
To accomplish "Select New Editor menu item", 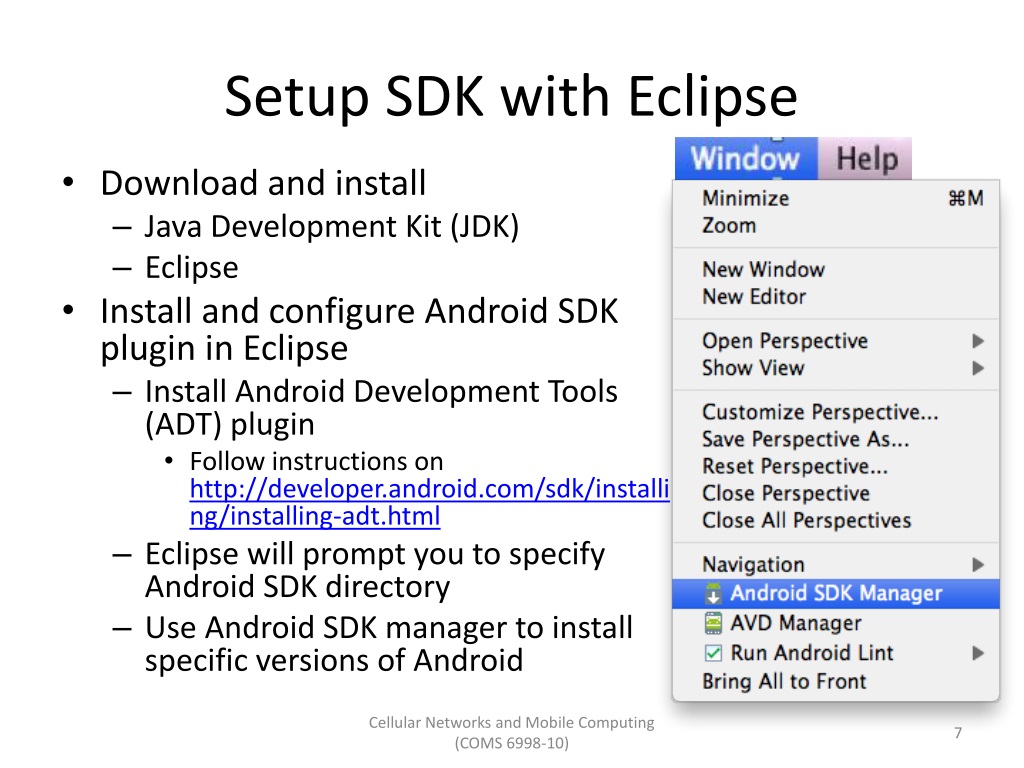I will (836, 296).
